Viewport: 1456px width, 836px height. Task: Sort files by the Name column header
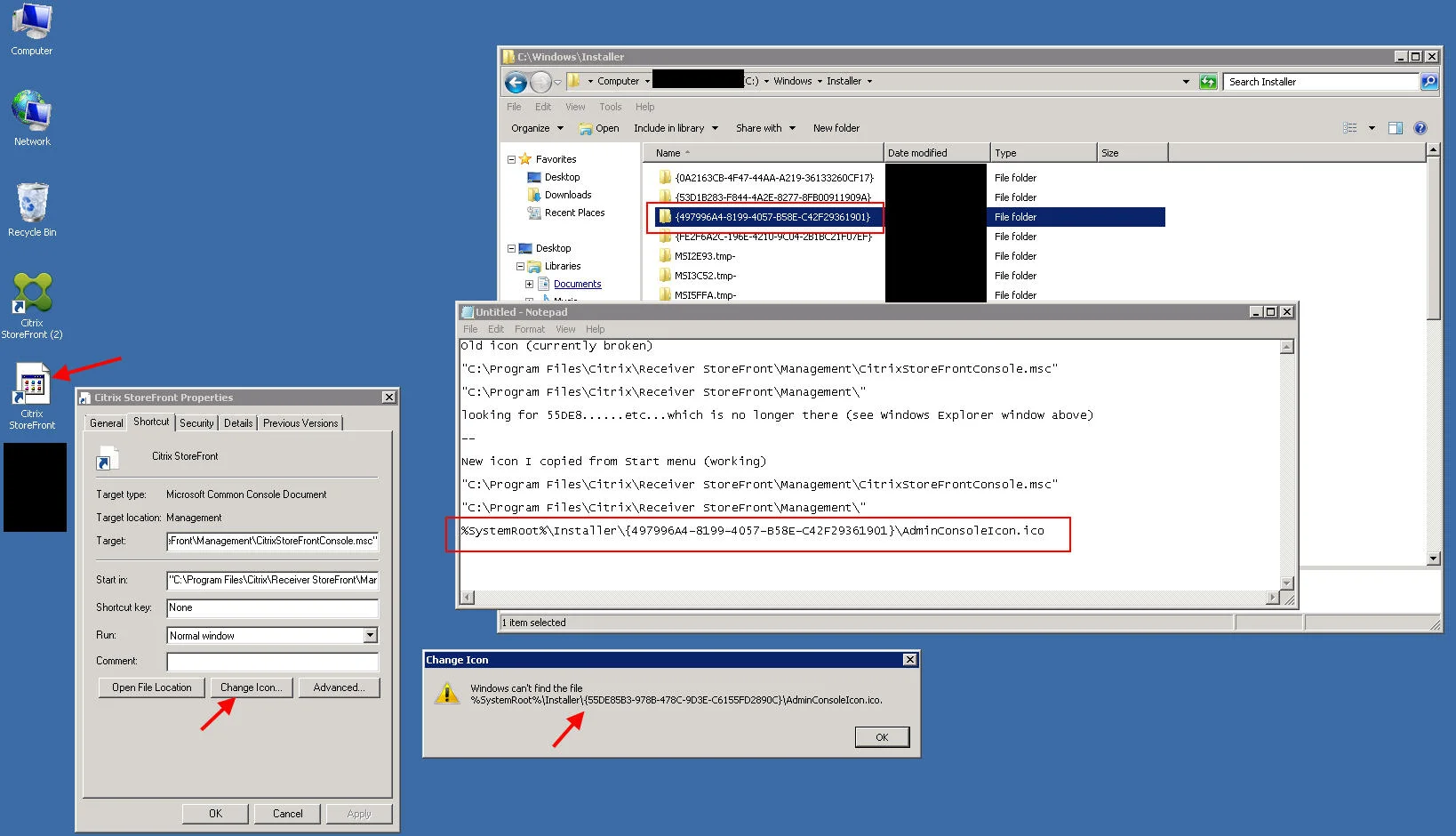click(763, 153)
